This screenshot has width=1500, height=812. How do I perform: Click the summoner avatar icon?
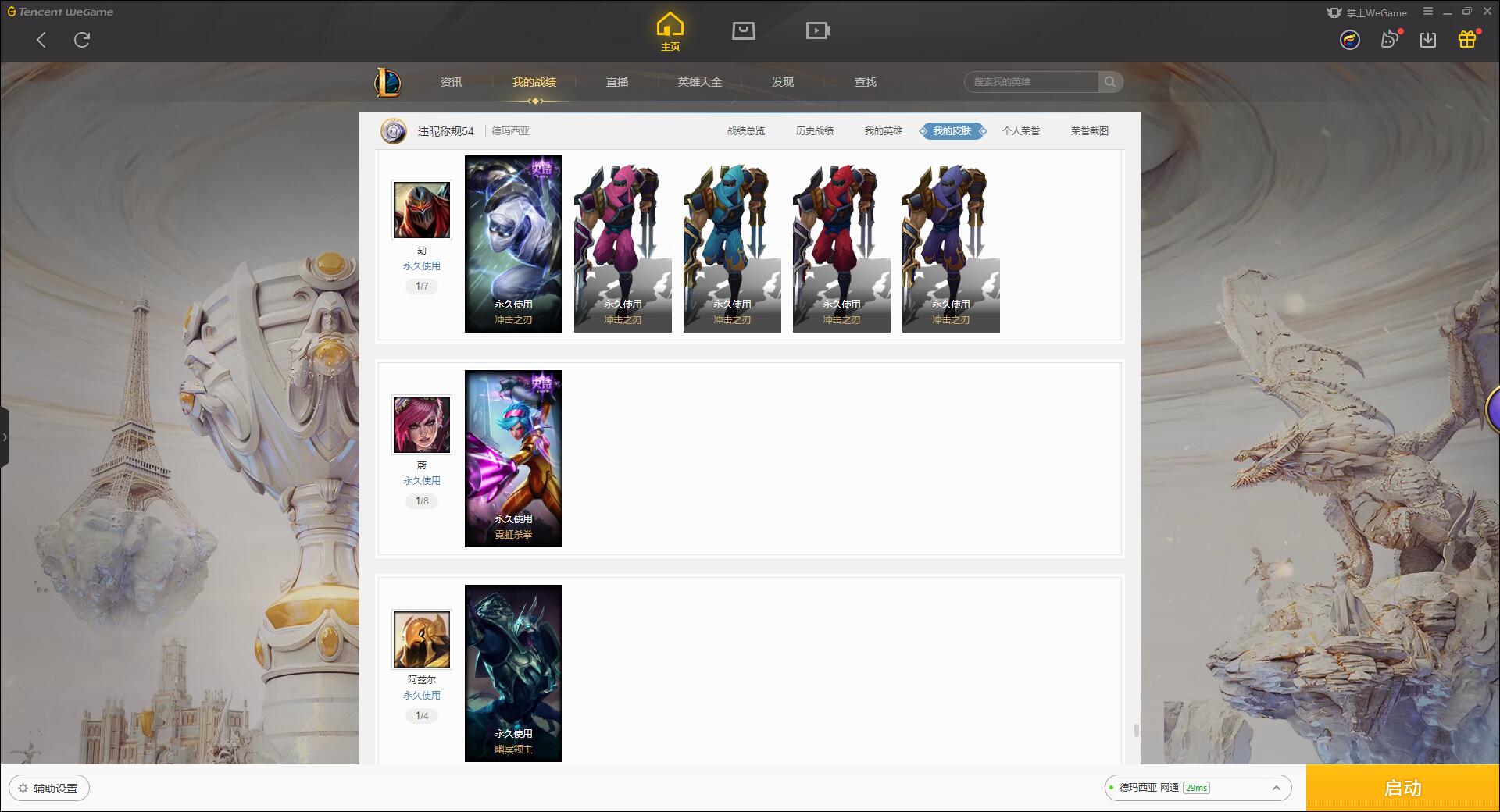[394, 131]
